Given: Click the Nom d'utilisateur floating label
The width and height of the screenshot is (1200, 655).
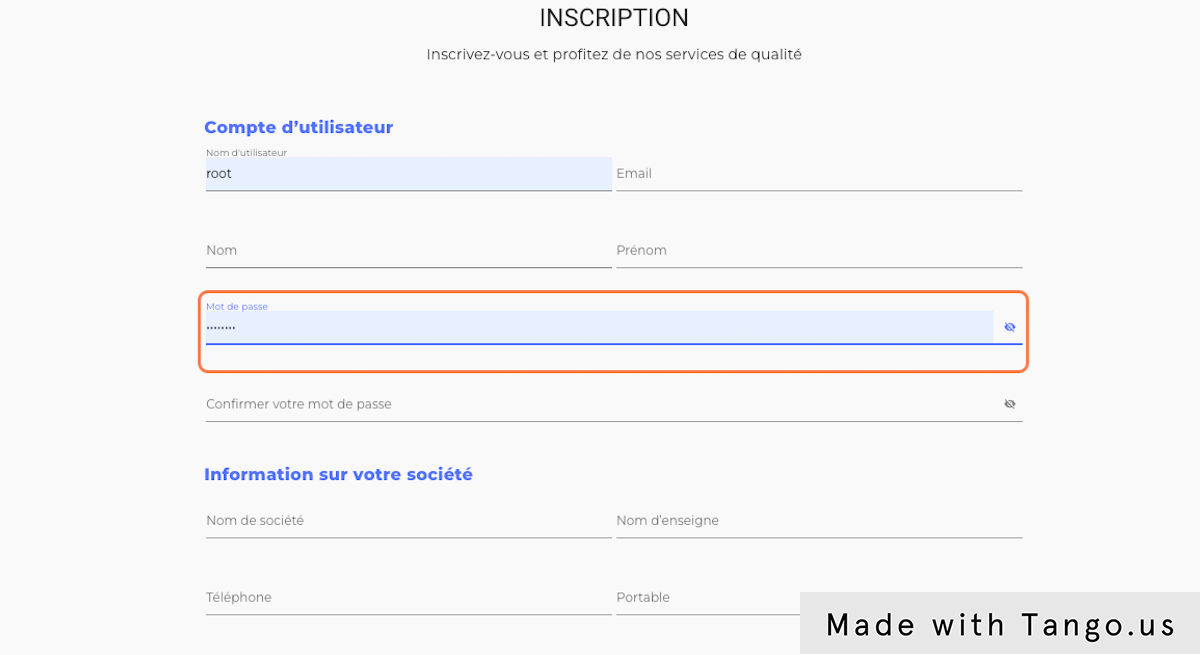Looking at the screenshot, I should pos(246,153).
